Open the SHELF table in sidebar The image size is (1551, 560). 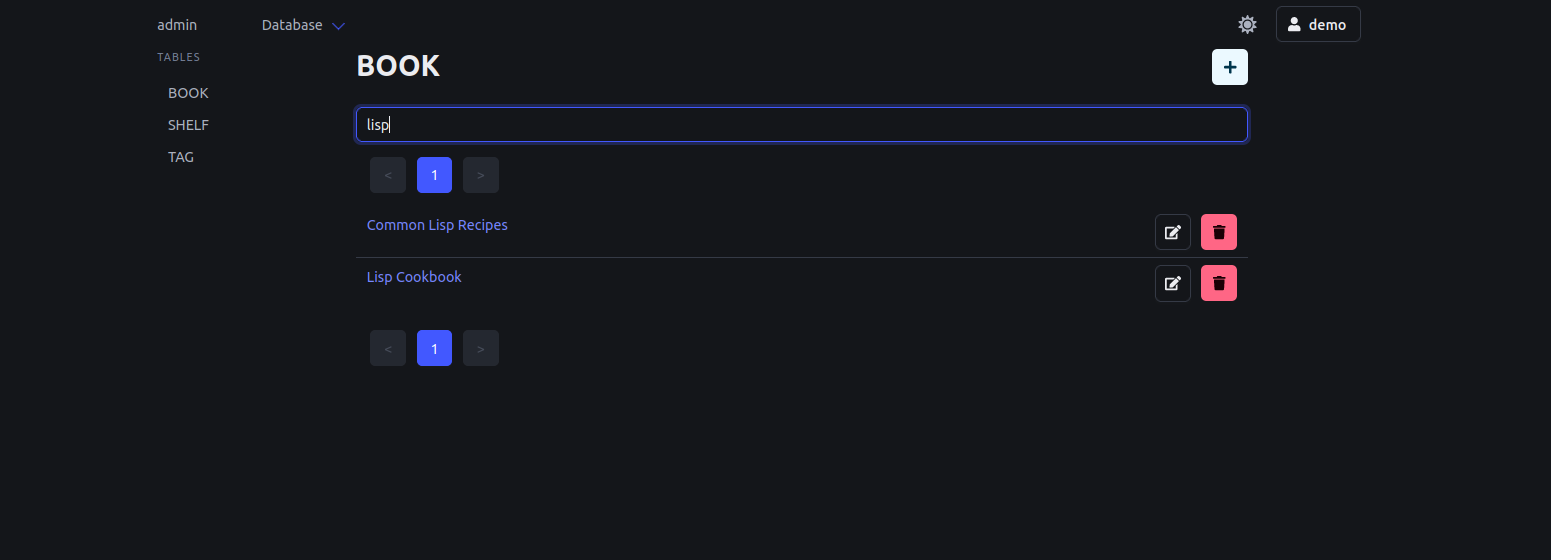188,125
